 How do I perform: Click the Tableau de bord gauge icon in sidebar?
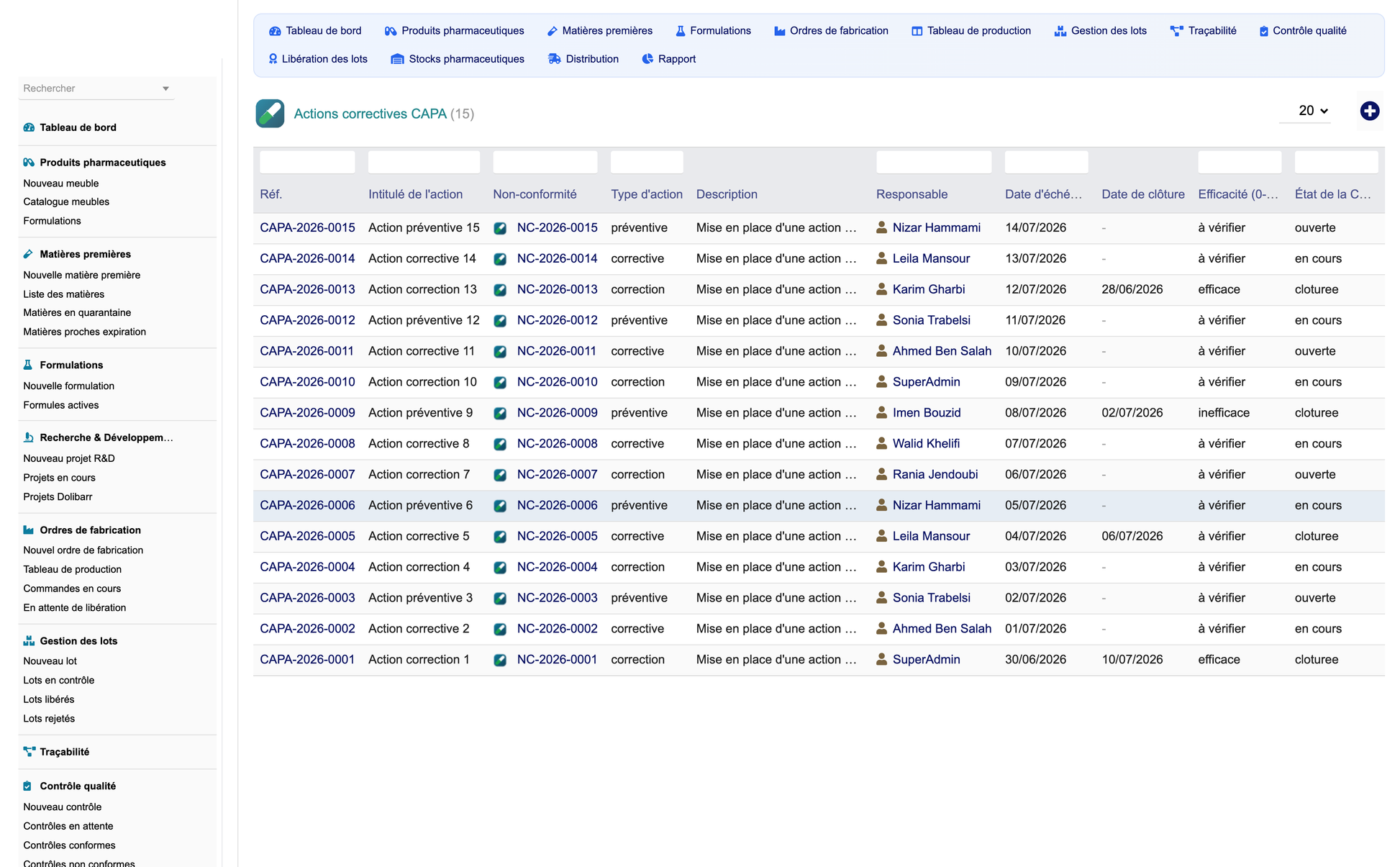pos(29,127)
